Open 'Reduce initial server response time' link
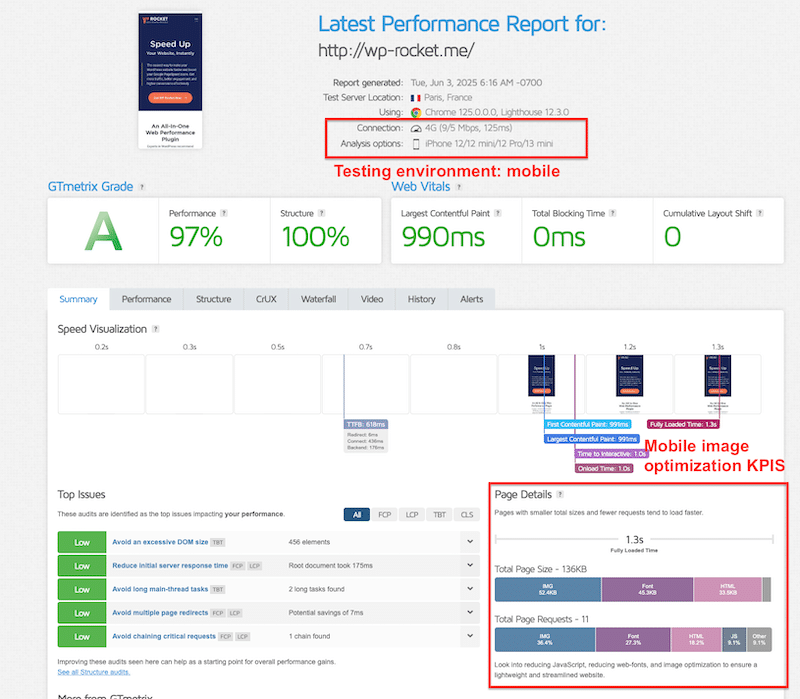800x699 pixels. coord(170,565)
